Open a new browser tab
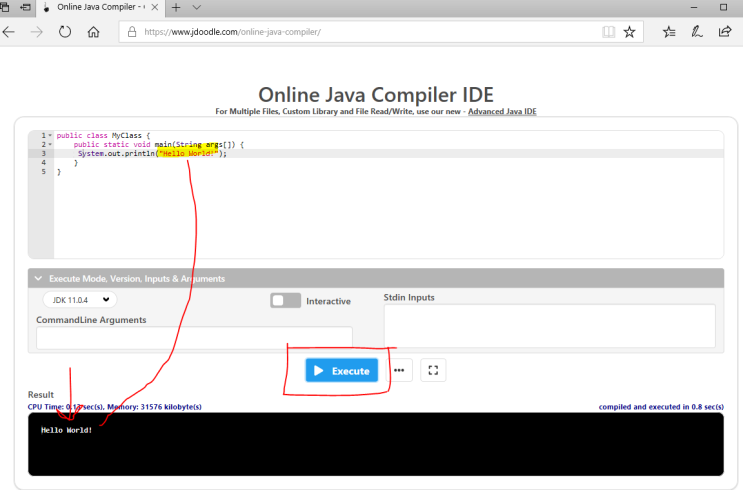 click(176, 7)
